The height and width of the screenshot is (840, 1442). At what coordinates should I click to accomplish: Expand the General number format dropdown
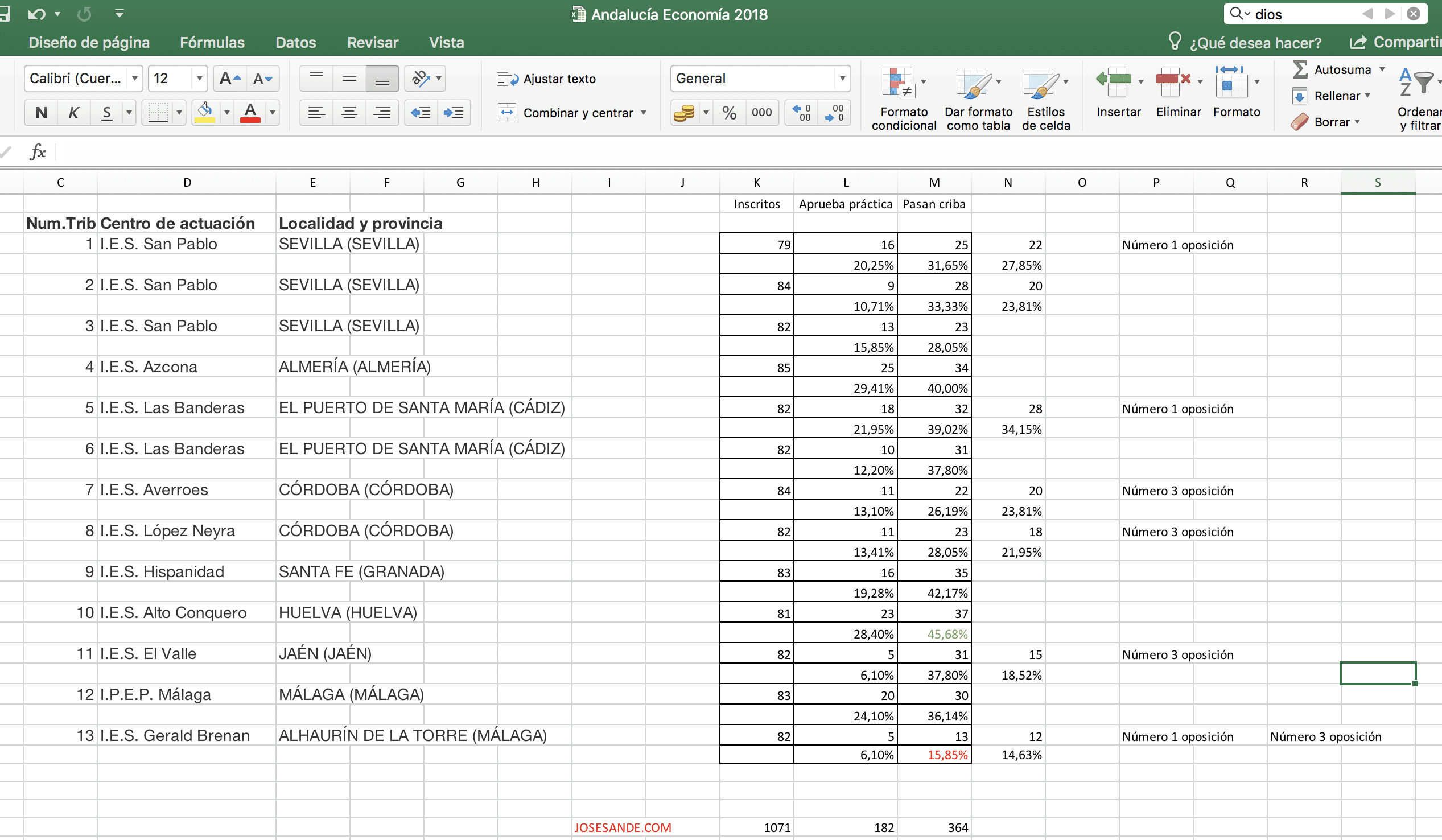[x=842, y=79]
